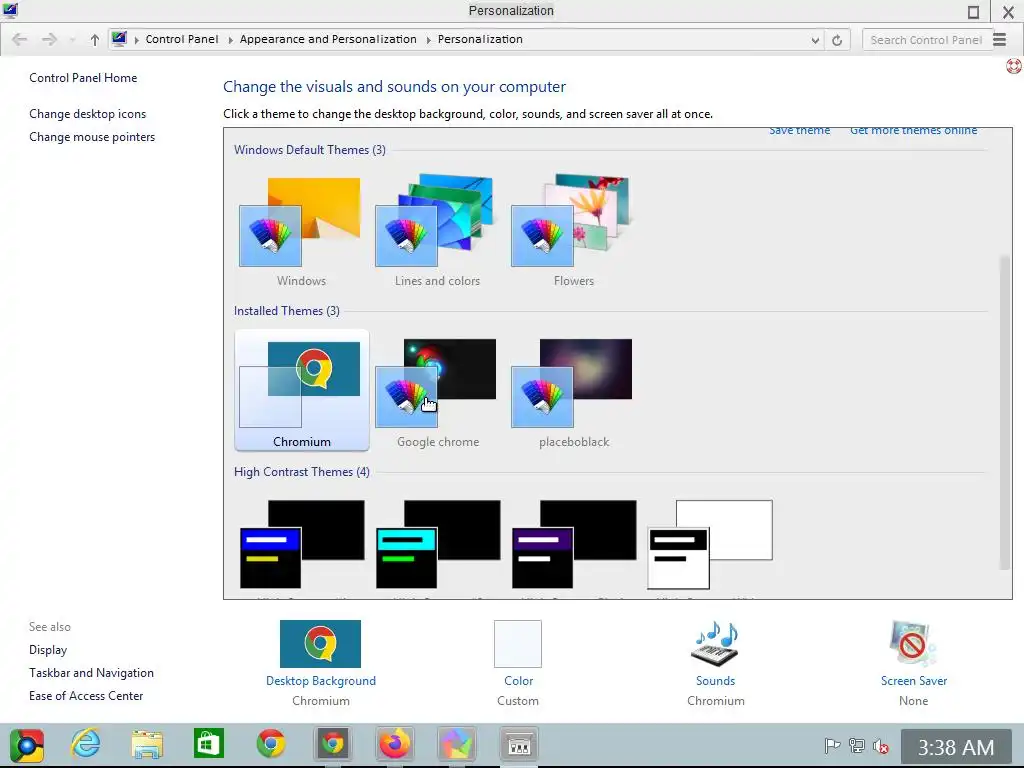Image resolution: width=1024 pixels, height=768 pixels.
Task: Go back with the Back arrow
Action: [20, 40]
